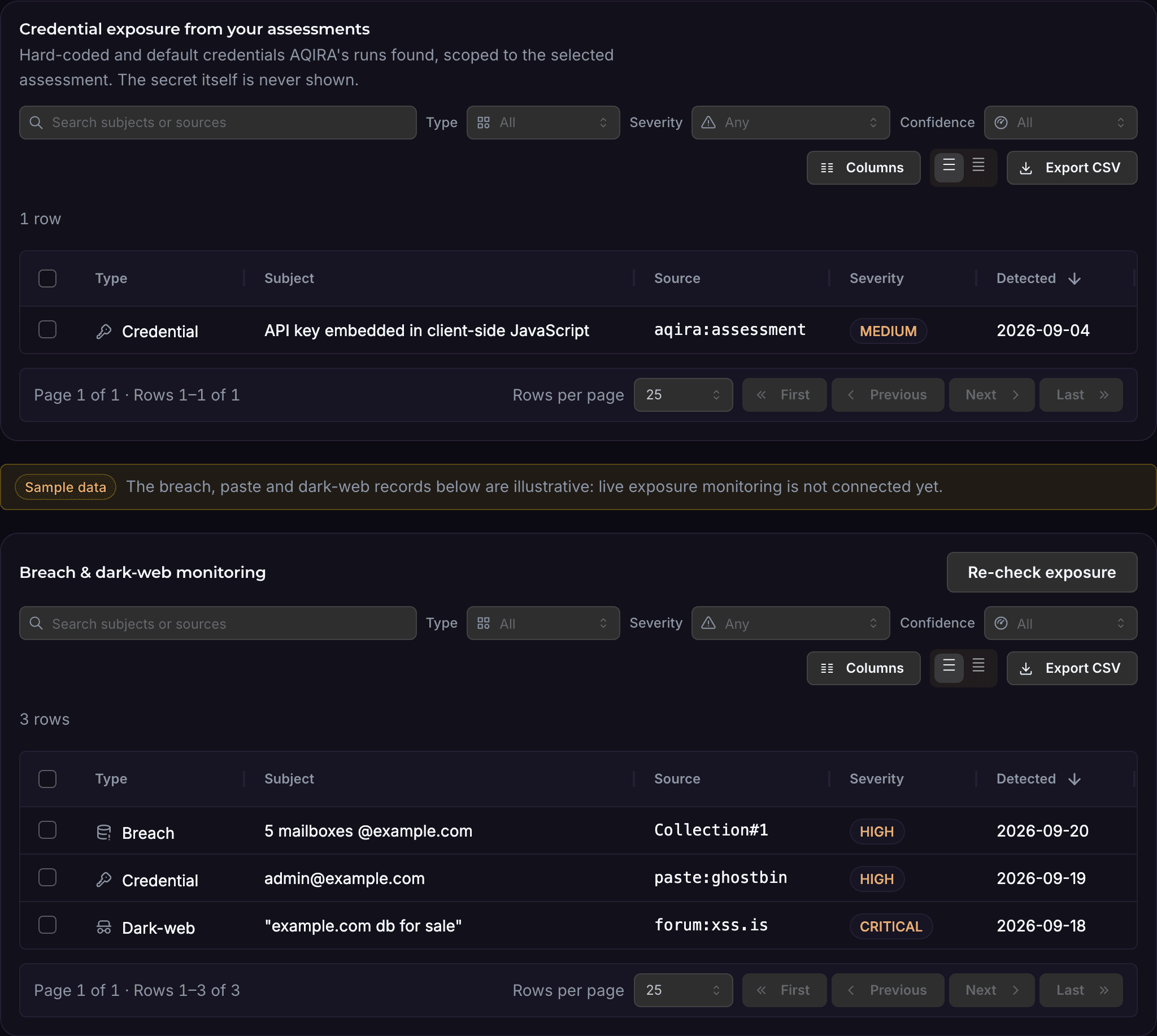Select comfortable row density in the assessments table
The height and width of the screenshot is (1036, 1157).
click(949, 167)
